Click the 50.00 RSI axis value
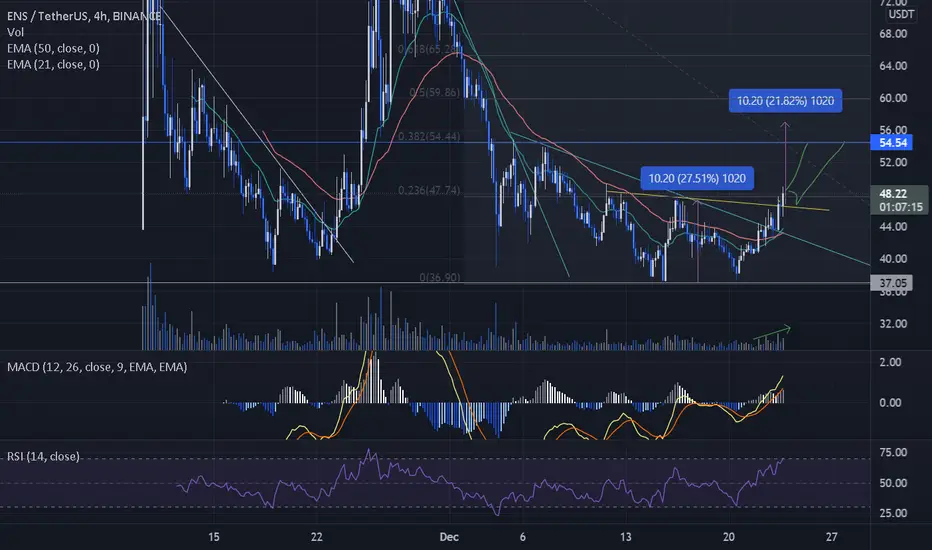Screen dimensions: 932x550 (x=893, y=483)
